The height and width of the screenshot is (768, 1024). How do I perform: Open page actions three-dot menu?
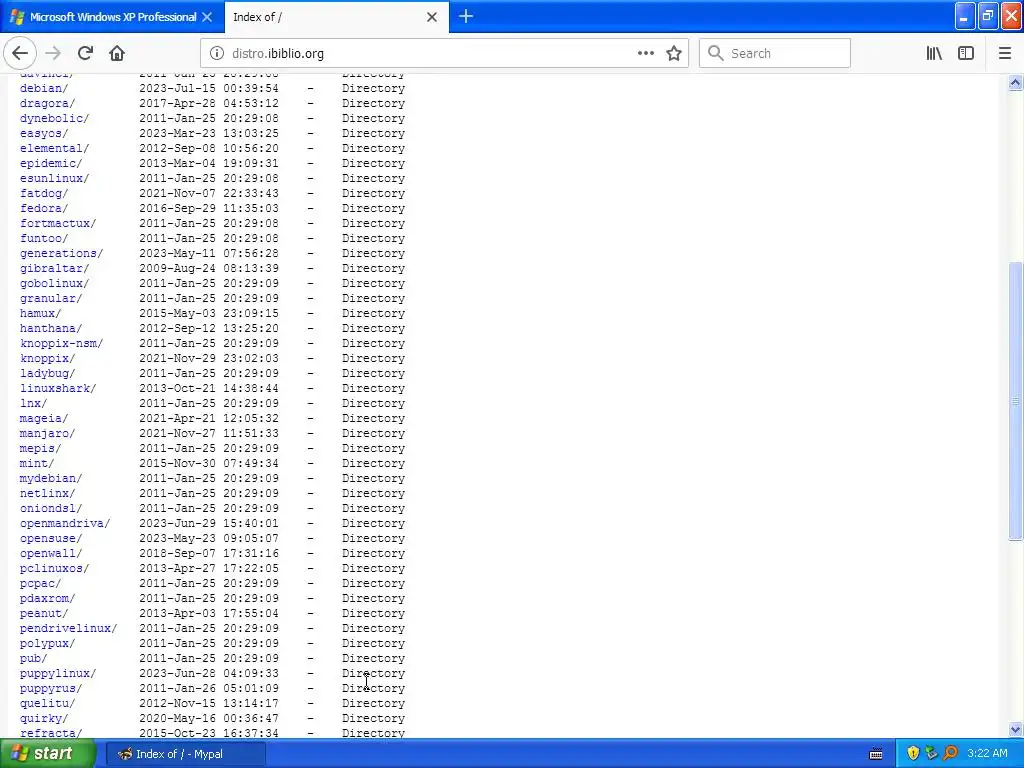[646, 54]
